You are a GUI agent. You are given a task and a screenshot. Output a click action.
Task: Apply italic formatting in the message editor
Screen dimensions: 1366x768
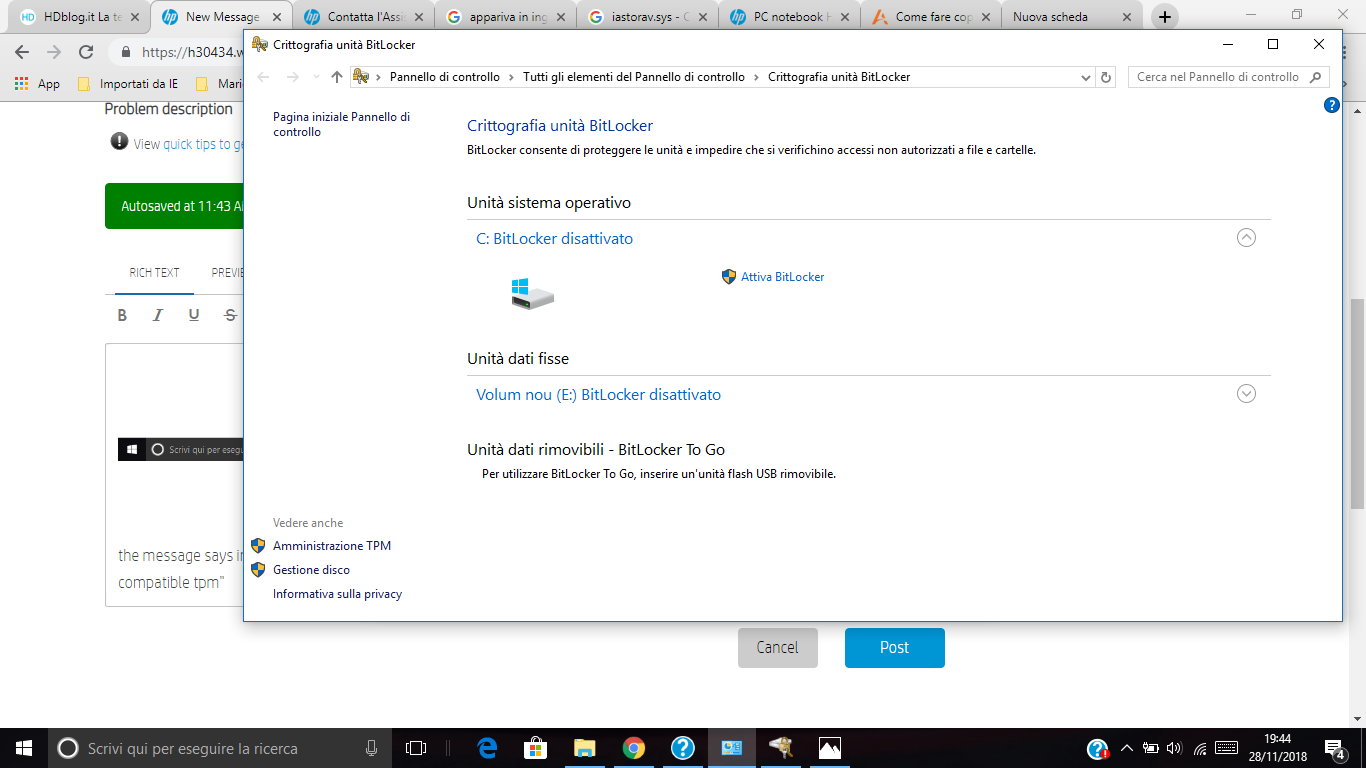click(157, 315)
